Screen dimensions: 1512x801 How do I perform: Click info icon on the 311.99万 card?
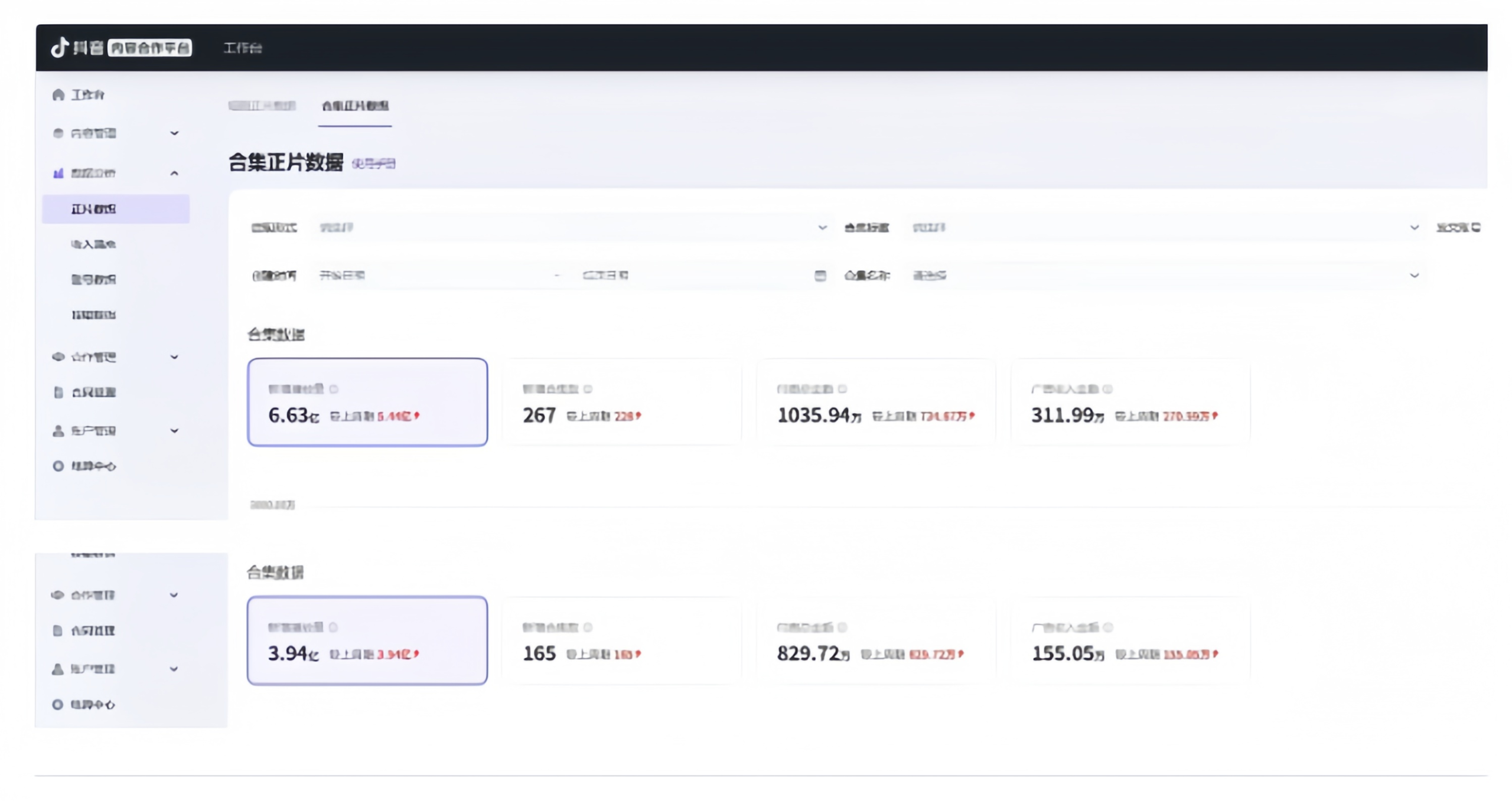point(1107,389)
